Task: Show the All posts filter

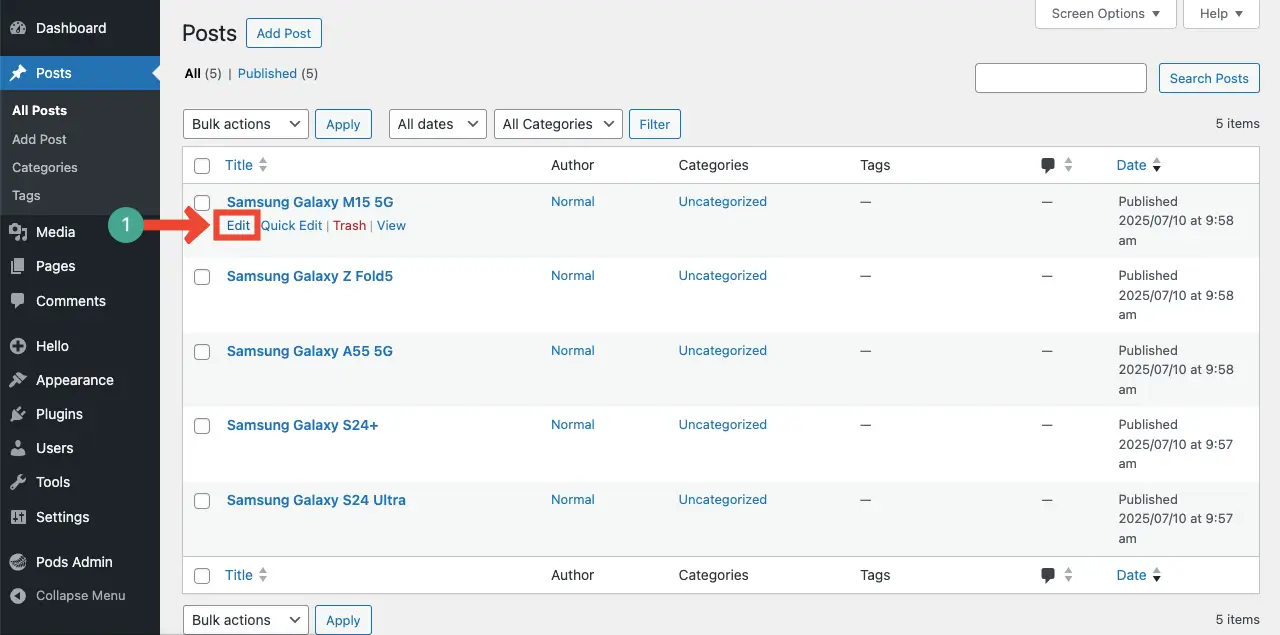Action: tap(192, 73)
